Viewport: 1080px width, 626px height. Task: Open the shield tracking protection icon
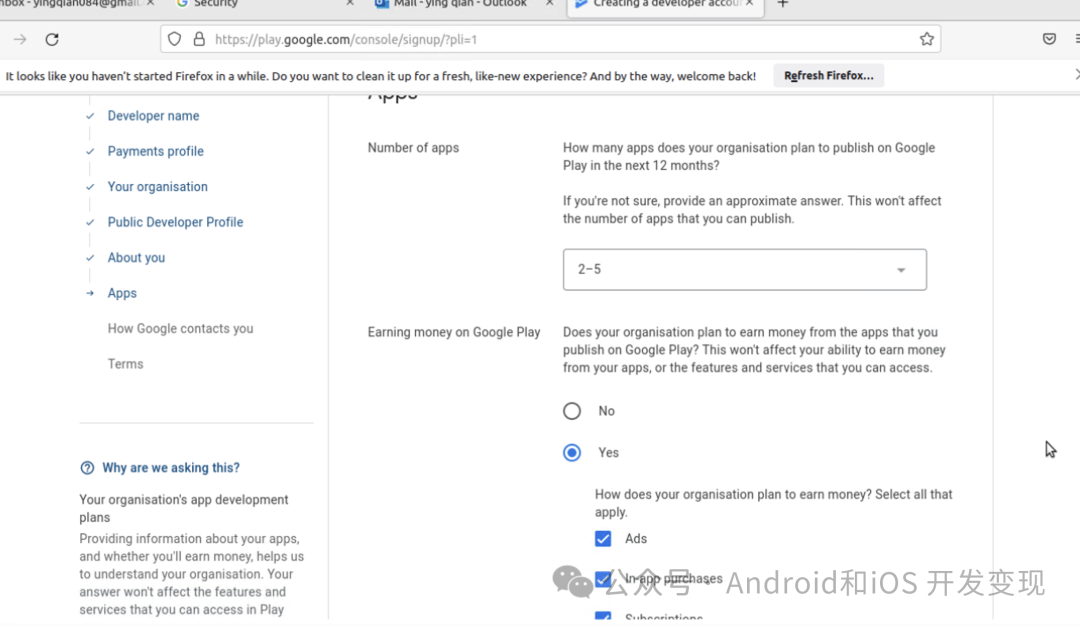tap(174, 39)
